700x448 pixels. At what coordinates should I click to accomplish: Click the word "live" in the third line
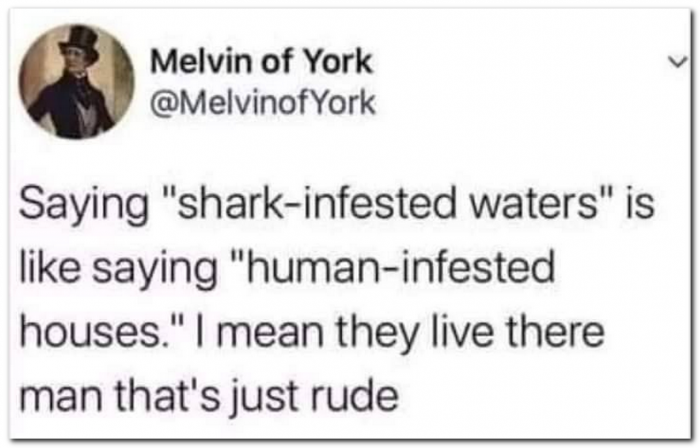tap(486, 331)
